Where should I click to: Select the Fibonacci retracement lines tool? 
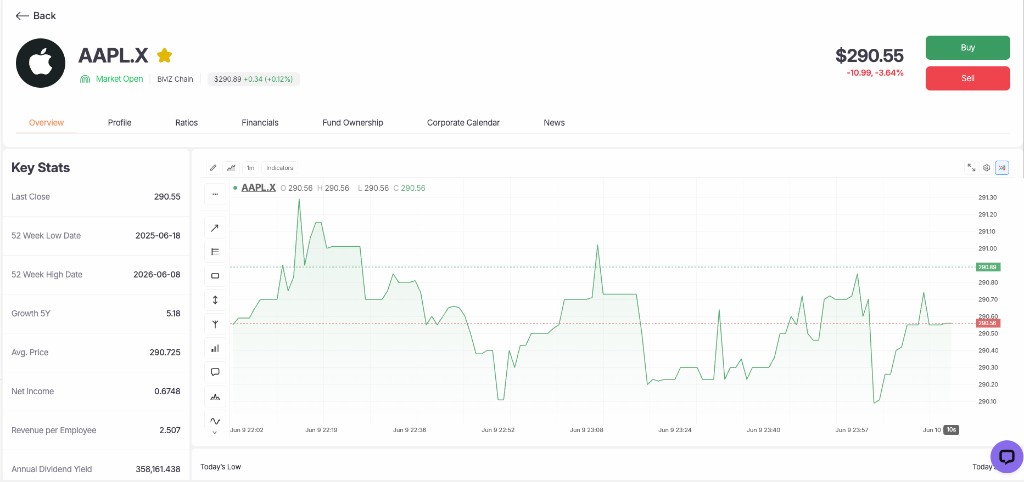[215, 251]
